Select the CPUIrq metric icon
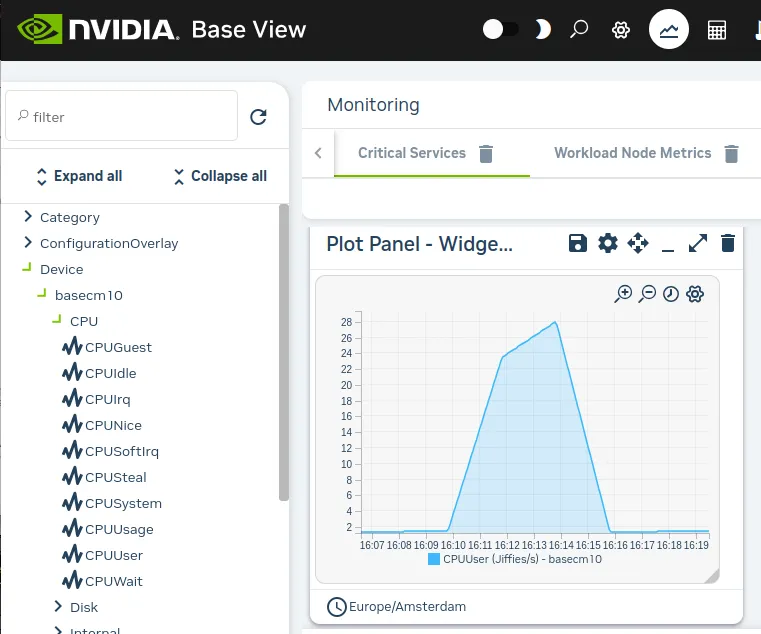The image size is (761, 634). [72, 399]
